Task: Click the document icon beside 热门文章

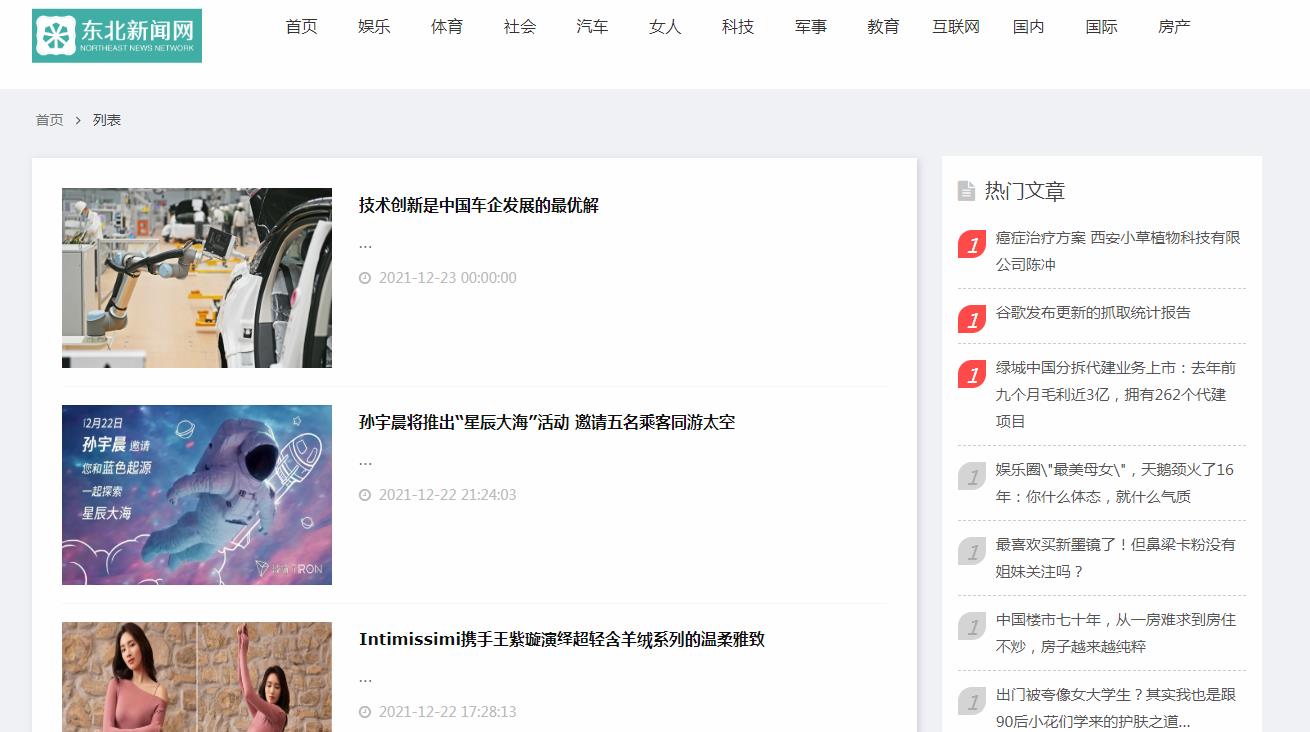Action: tap(966, 191)
